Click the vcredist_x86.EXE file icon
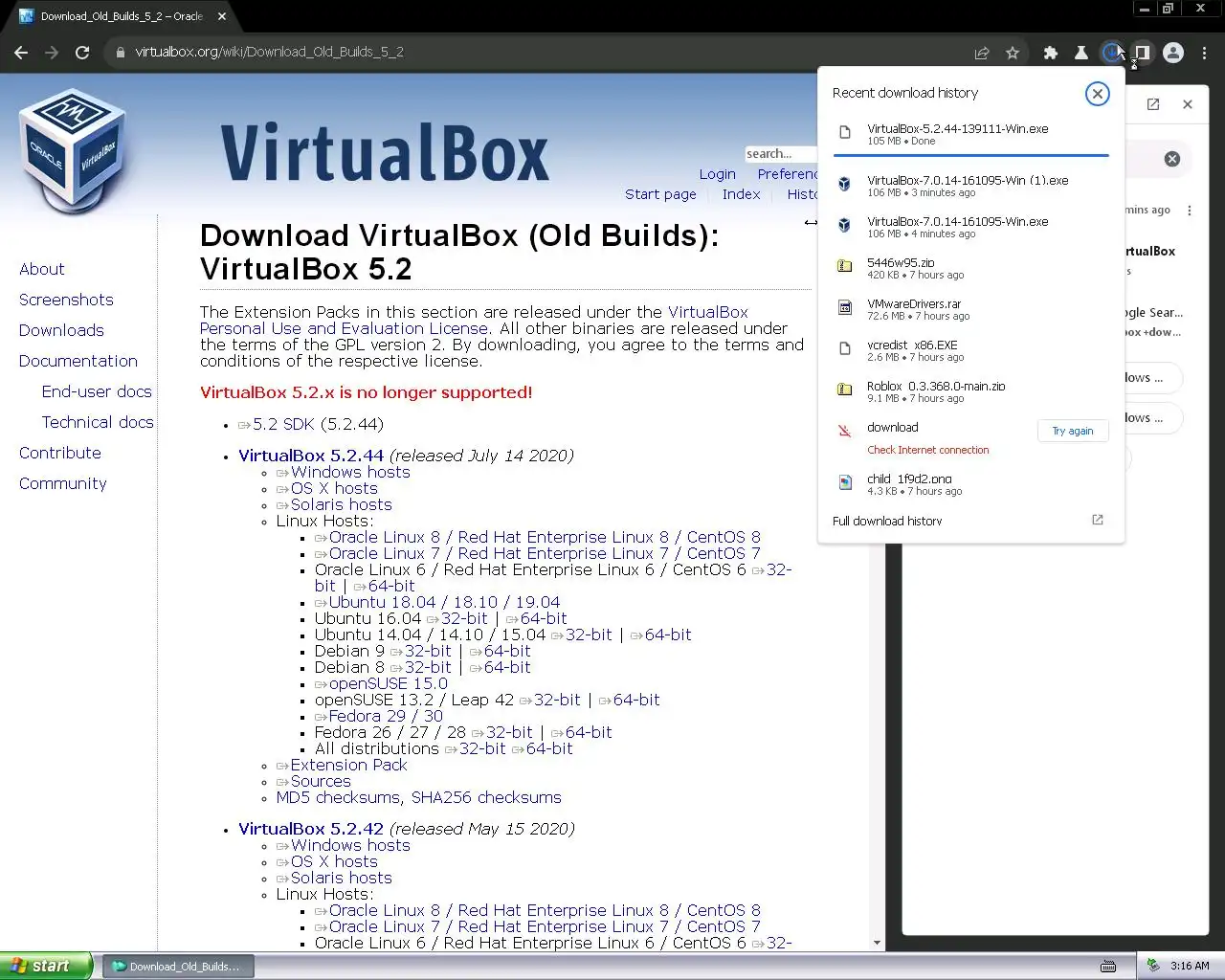Screen dimensions: 1225x980 click(x=845, y=348)
